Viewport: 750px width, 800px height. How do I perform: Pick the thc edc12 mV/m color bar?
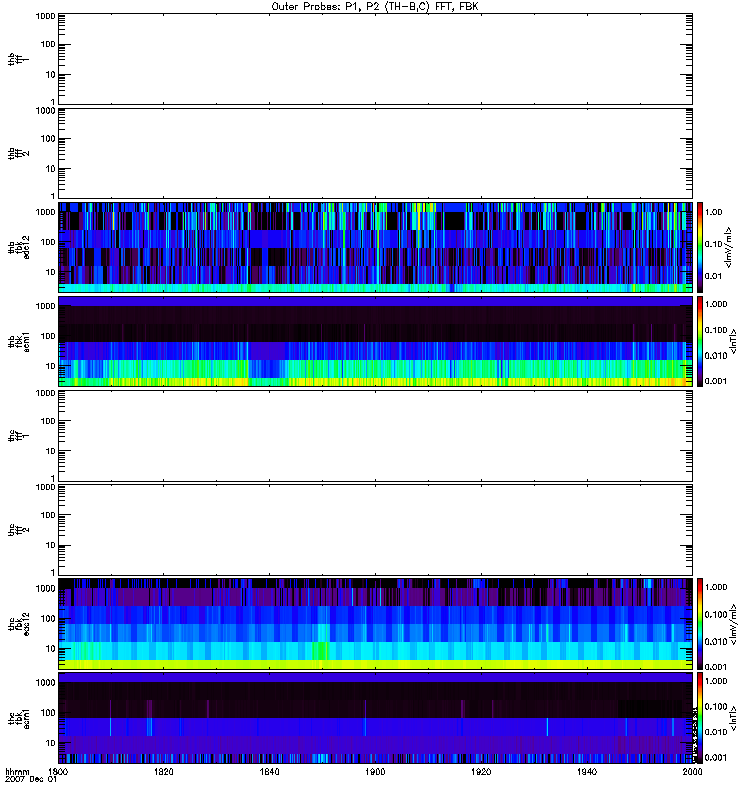click(x=701, y=624)
